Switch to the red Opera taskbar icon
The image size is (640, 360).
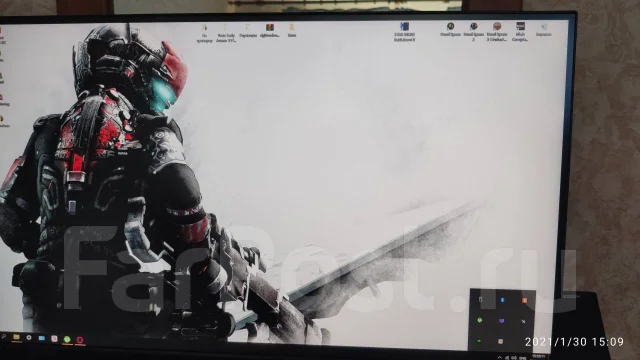[x=80, y=340]
